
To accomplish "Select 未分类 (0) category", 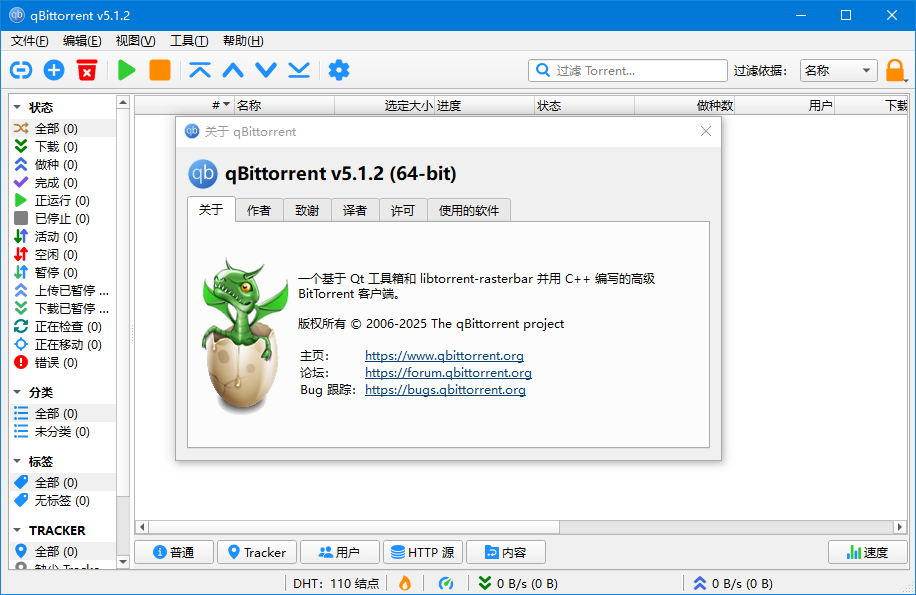I will click(63, 432).
